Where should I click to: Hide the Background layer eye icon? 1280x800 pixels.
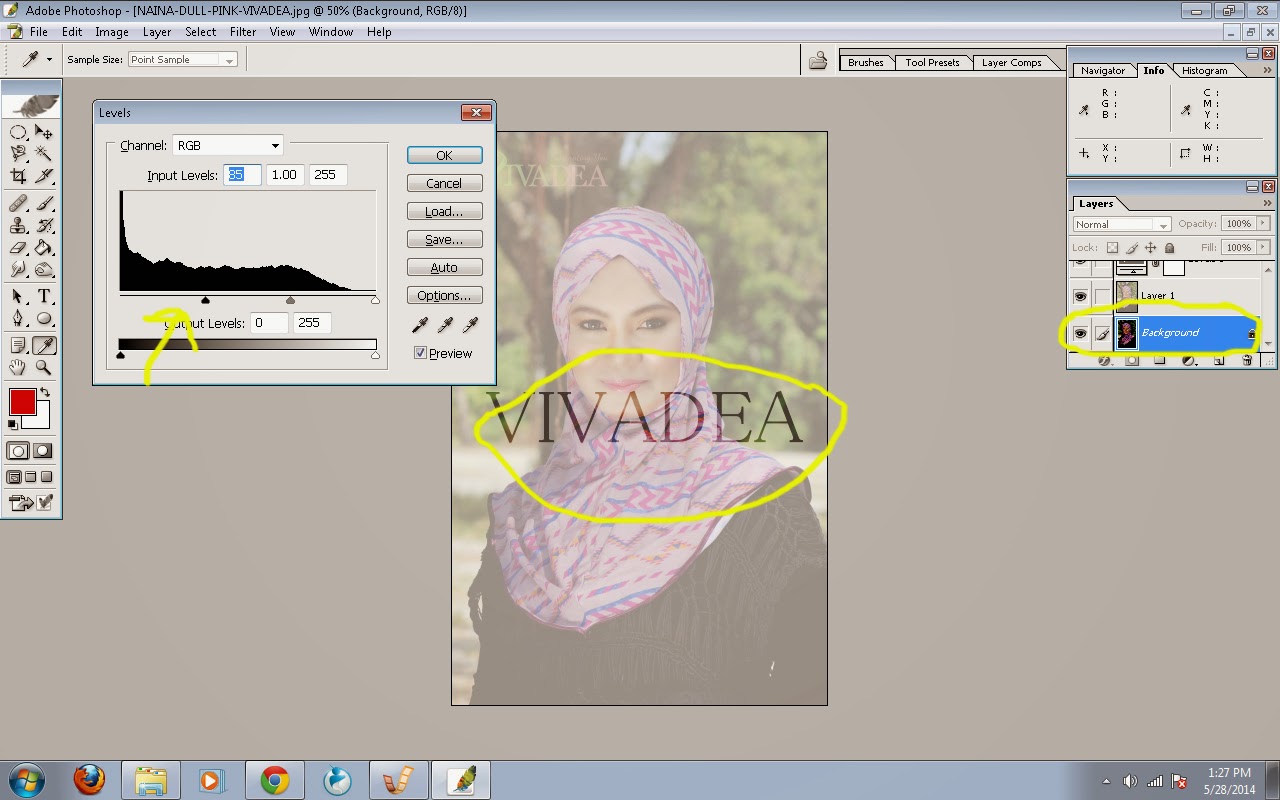(1080, 333)
